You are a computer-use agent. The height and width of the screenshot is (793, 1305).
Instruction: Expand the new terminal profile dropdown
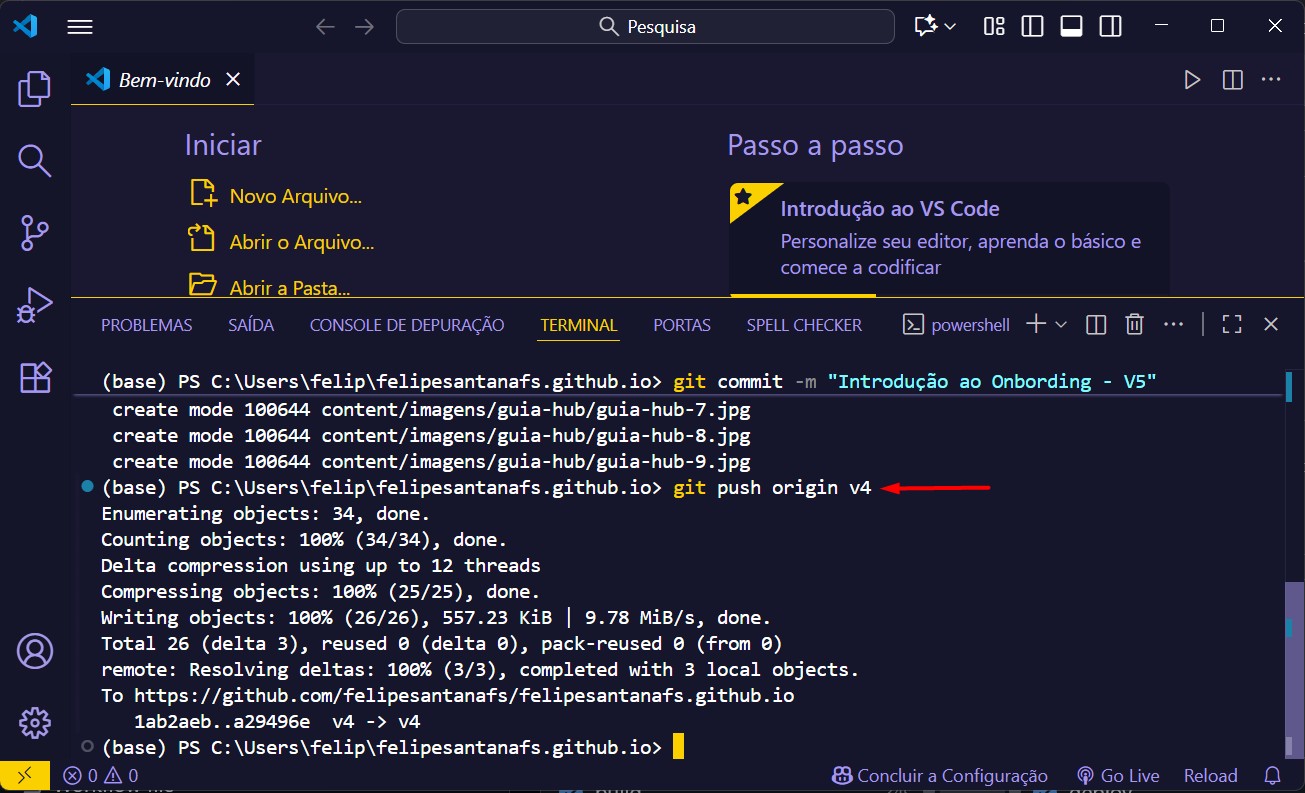tap(1061, 324)
